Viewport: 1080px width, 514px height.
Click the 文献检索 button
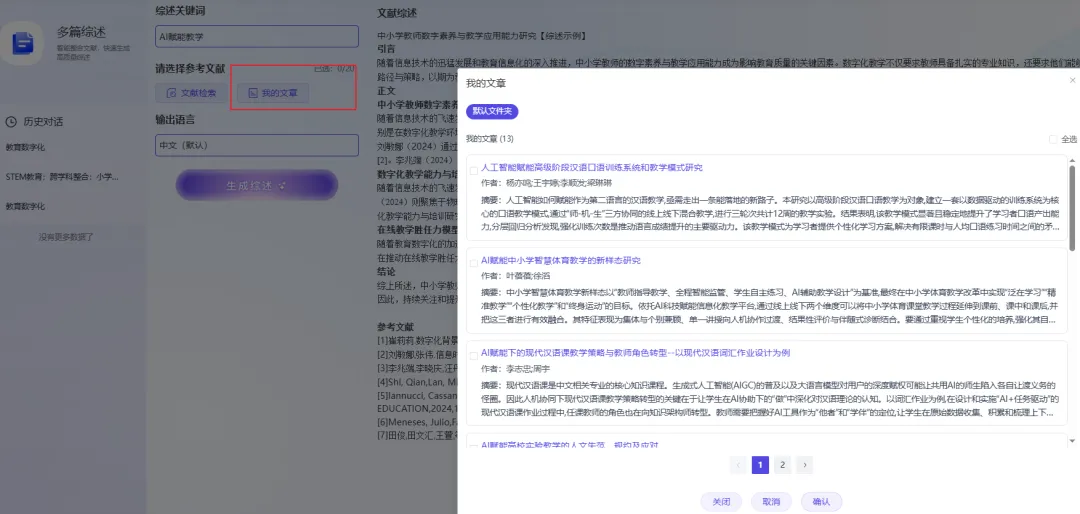[192, 93]
